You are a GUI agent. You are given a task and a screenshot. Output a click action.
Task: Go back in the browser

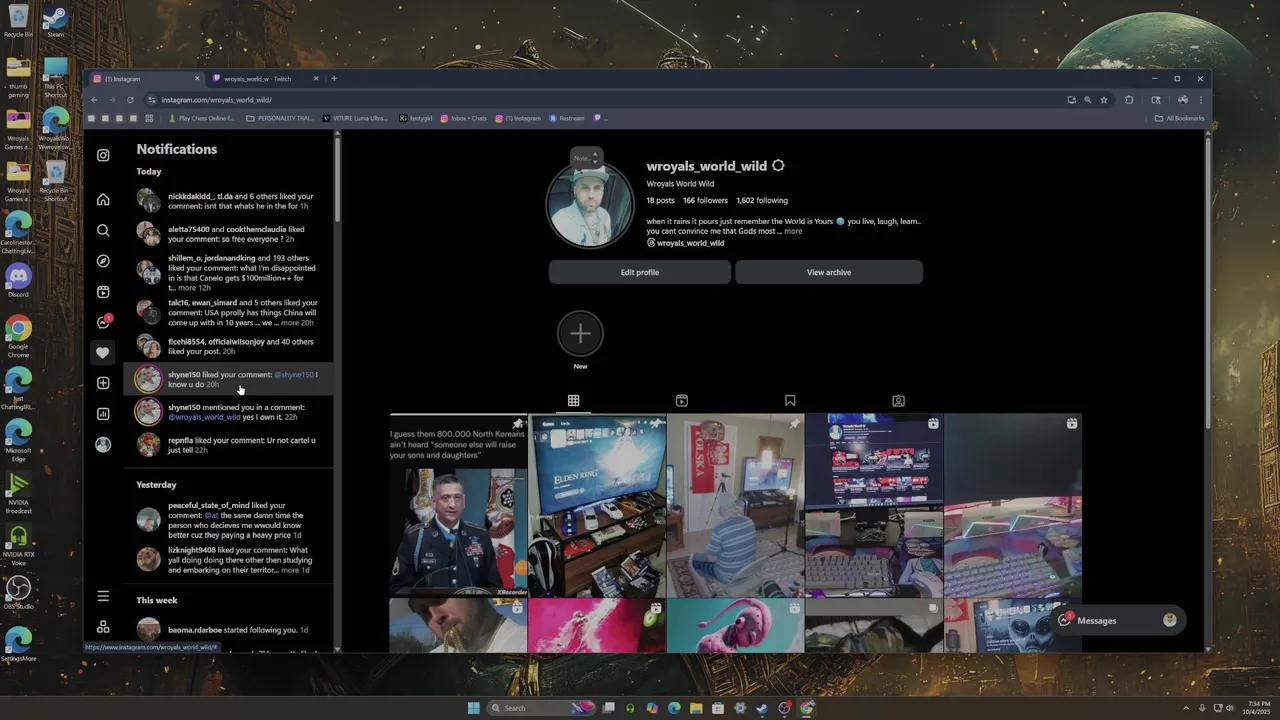[94, 100]
